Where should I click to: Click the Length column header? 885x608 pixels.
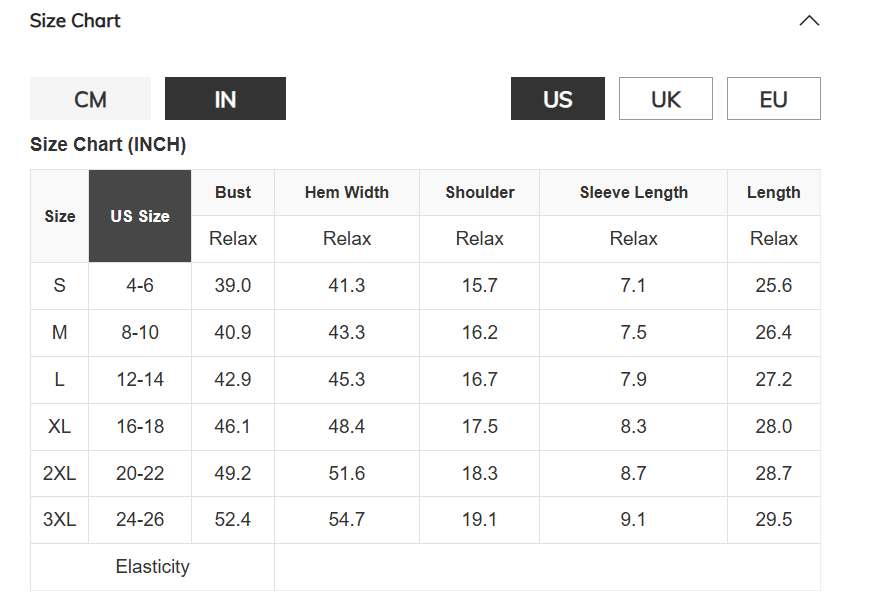[x=774, y=192]
